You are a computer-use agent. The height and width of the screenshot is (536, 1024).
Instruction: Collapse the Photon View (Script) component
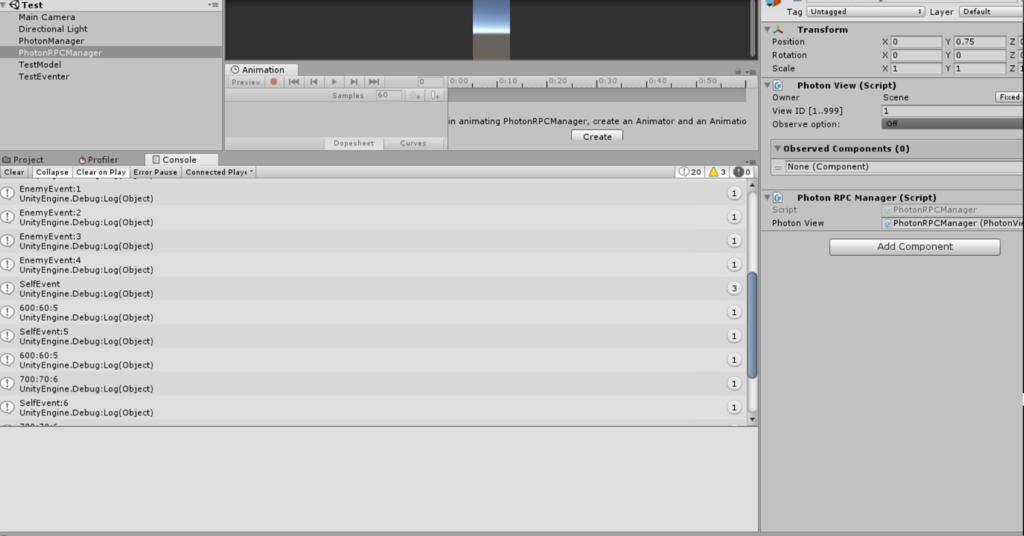tap(767, 86)
